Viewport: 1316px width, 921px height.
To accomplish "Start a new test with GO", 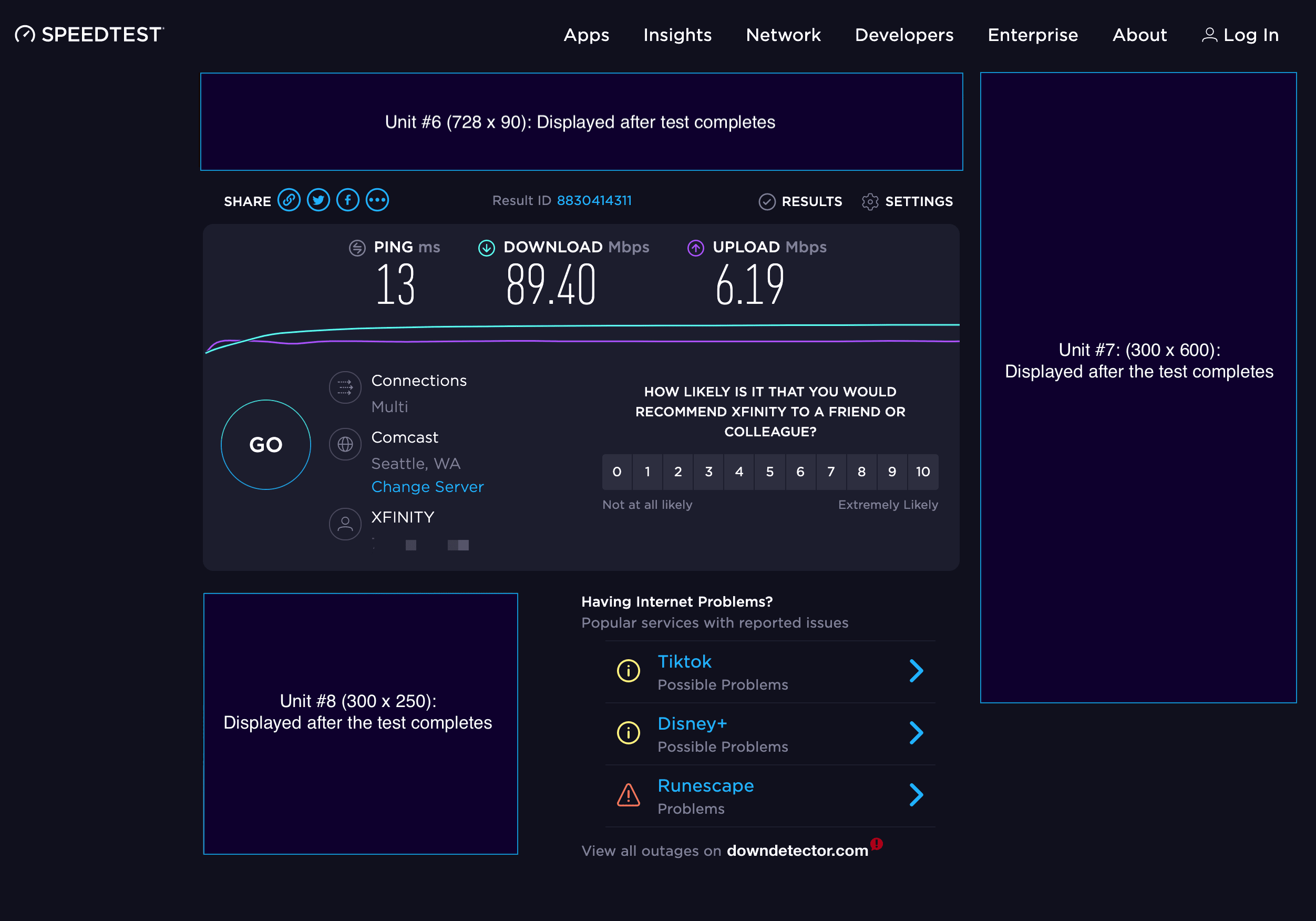I will pos(265,444).
